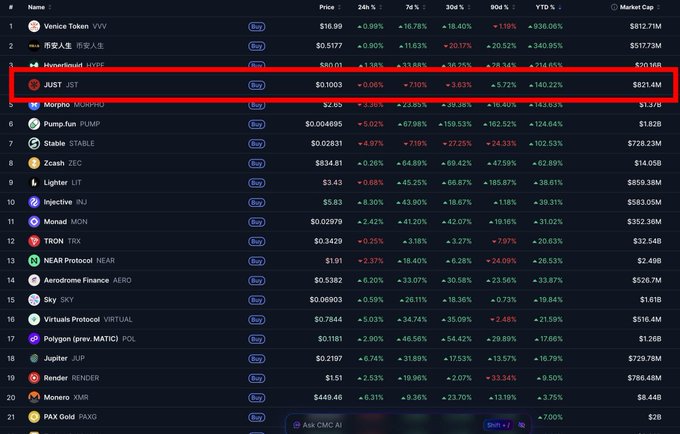Select Venice Token market cap $812.71M
The height and width of the screenshot is (434, 680).
pos(645,26)
